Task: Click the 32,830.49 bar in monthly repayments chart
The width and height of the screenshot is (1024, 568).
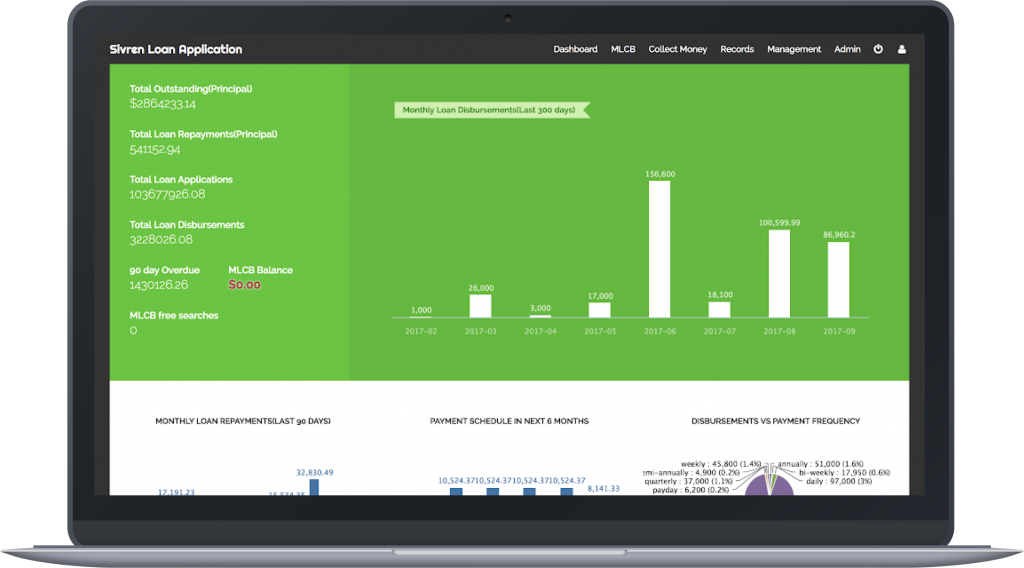Action: (x=314, y=487)
